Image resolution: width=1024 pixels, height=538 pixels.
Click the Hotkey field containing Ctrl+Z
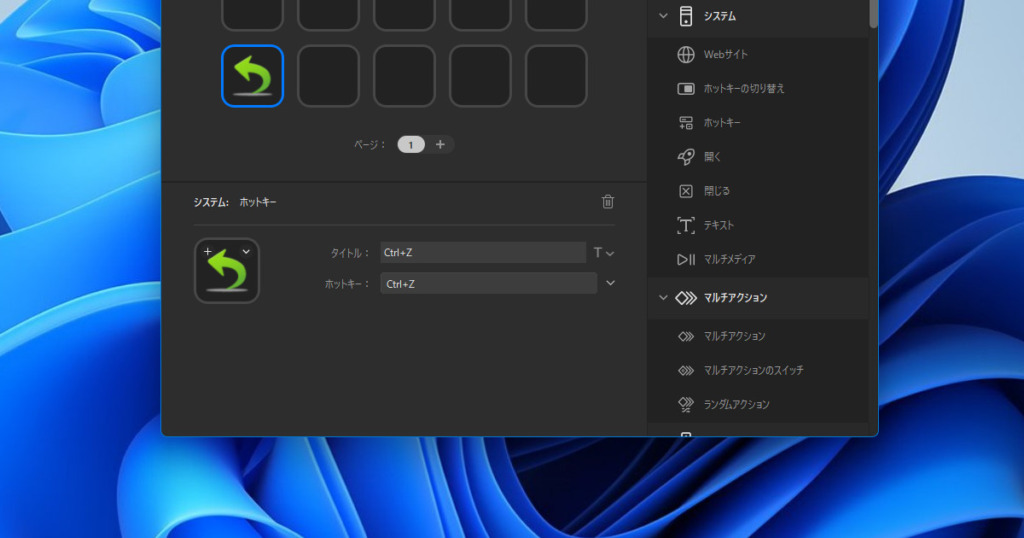(488, 283)
